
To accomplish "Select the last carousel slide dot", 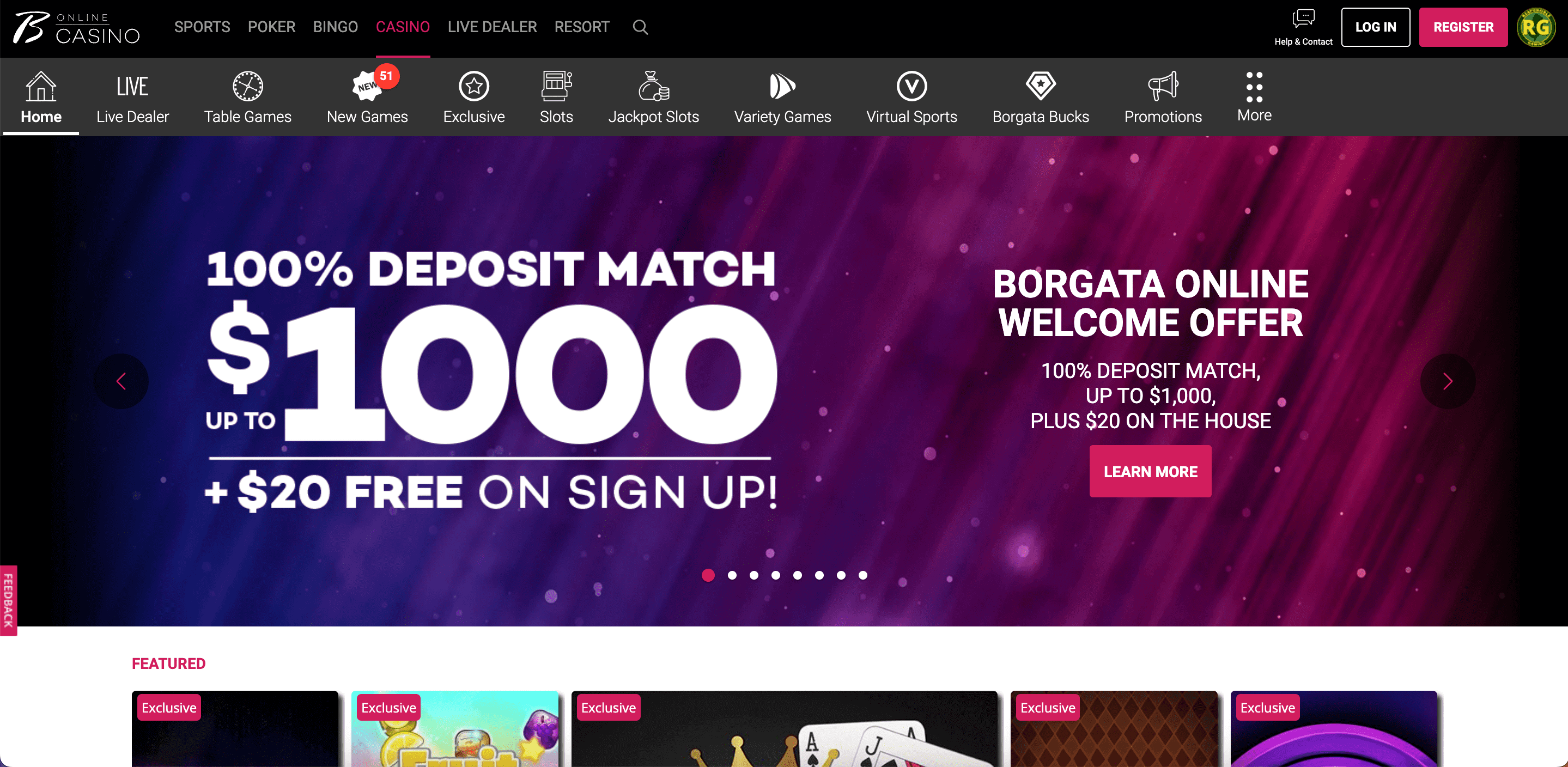I will [x=862, y=575].
